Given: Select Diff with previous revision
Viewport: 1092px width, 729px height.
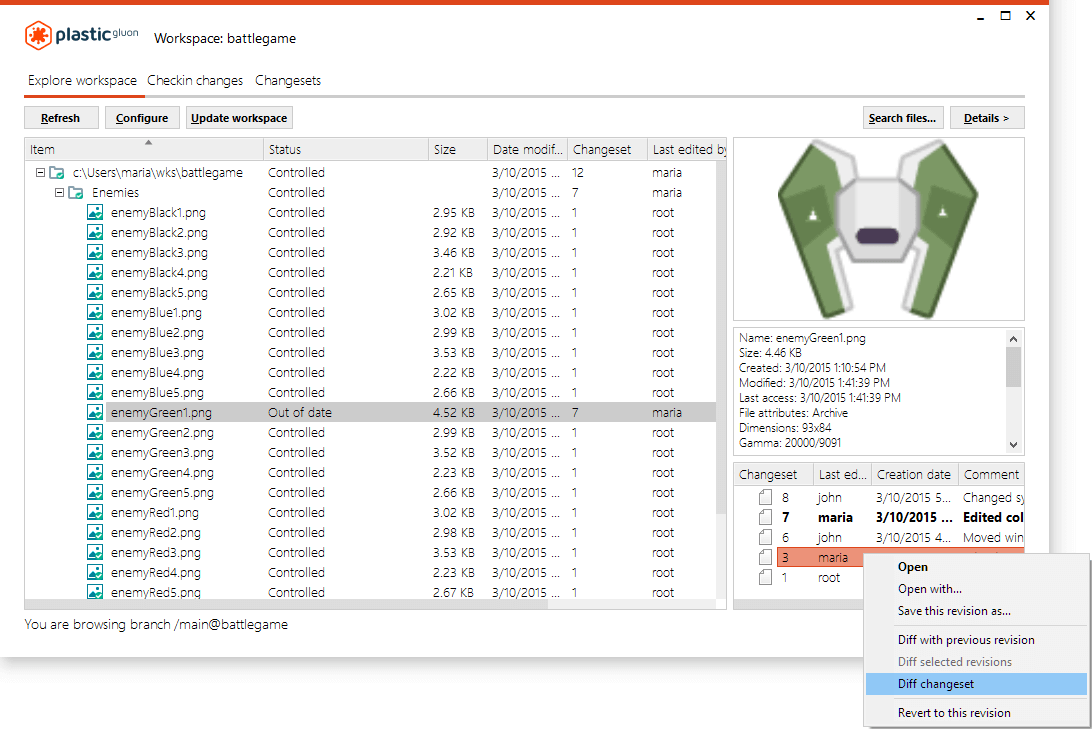Looking at the screenshot, I should 976,640.
